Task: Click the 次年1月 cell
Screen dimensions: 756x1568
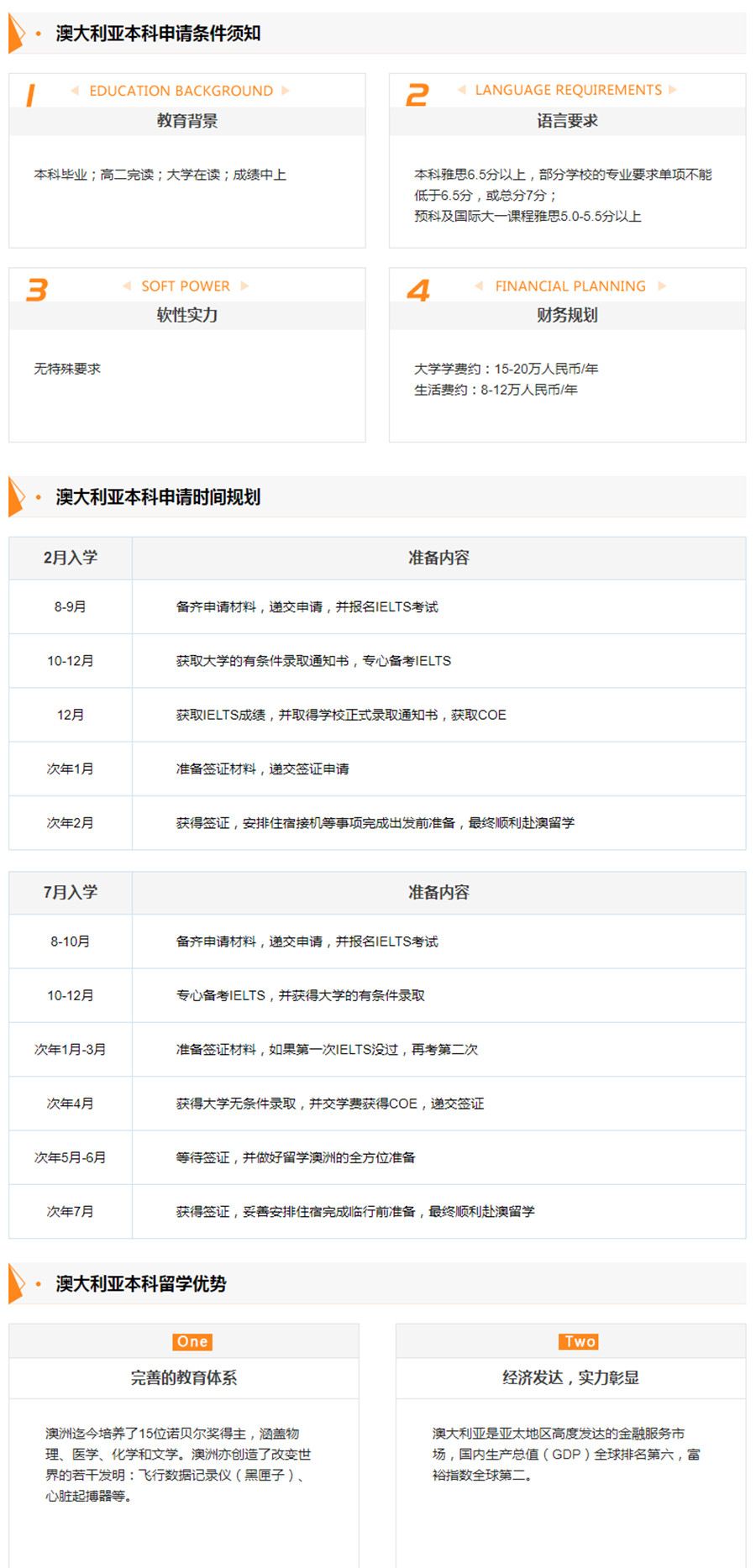Action: 71,769
